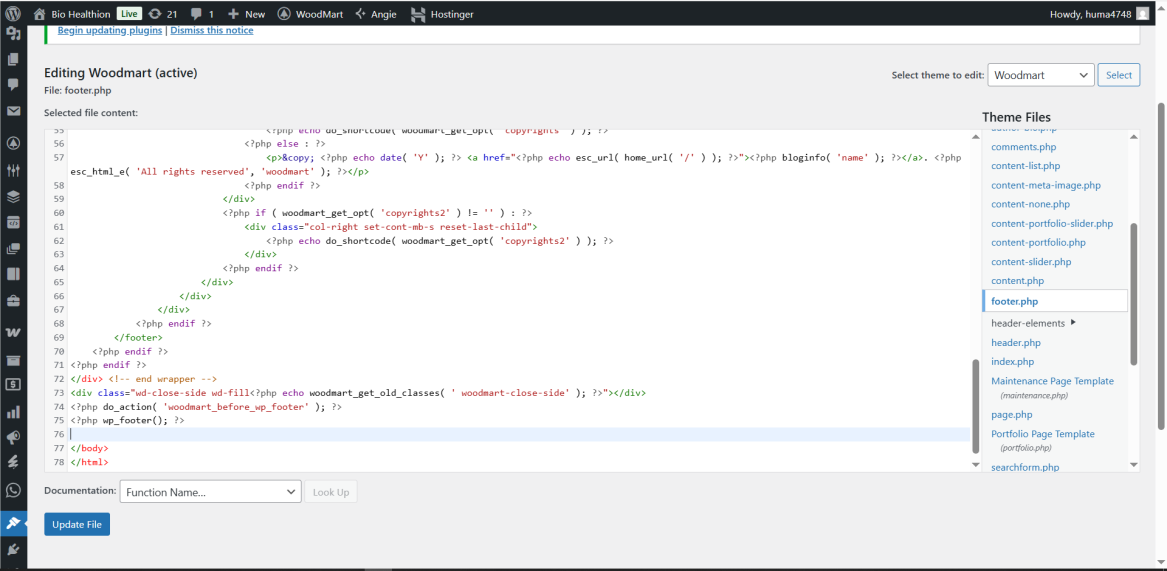This screenshot has width=1167, height=571.
Task: Open Portfolio Page Template file
Action: (1043, 434)
